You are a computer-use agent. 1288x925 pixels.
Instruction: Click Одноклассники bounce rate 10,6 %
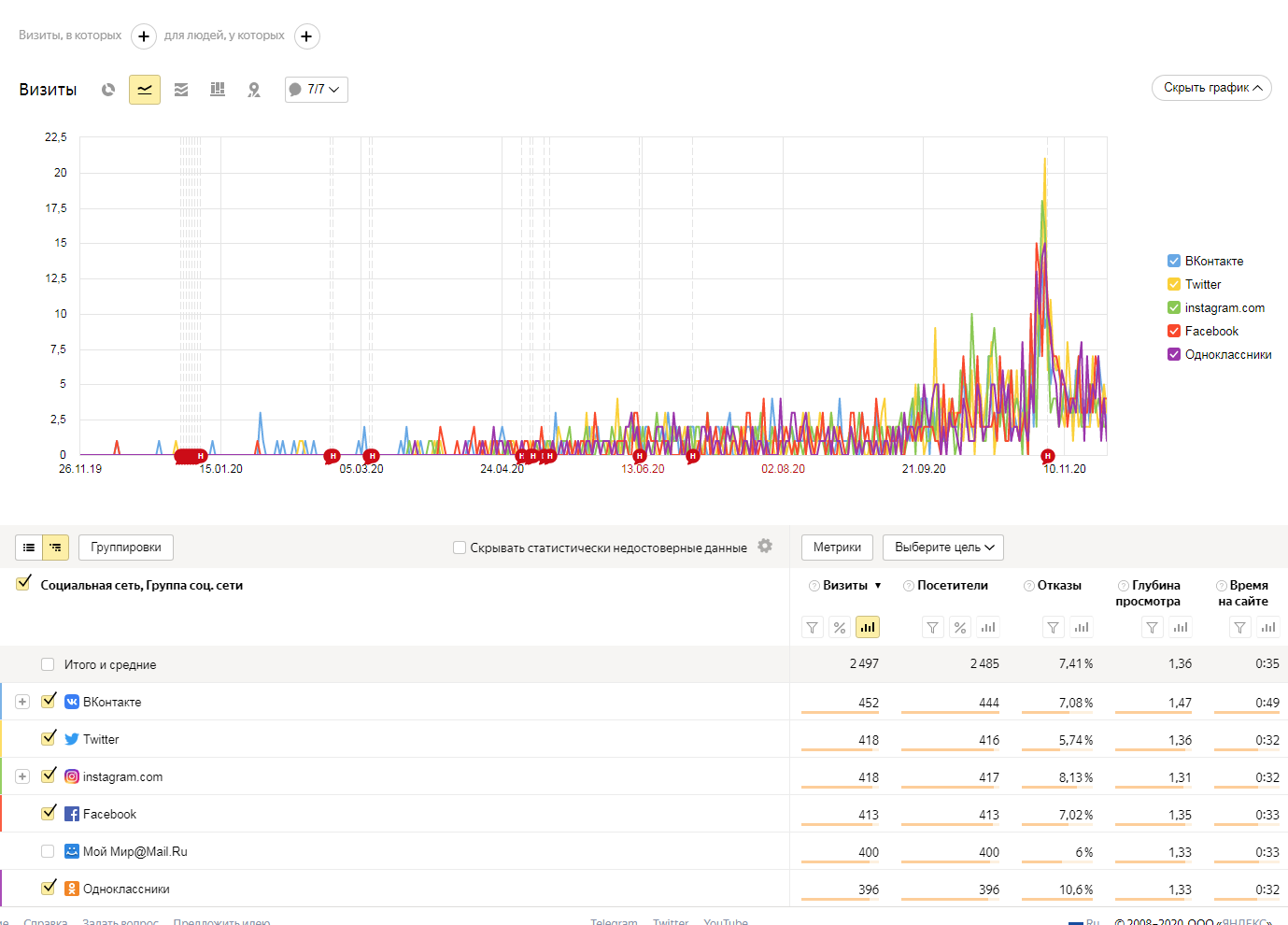click(1076, 889)
